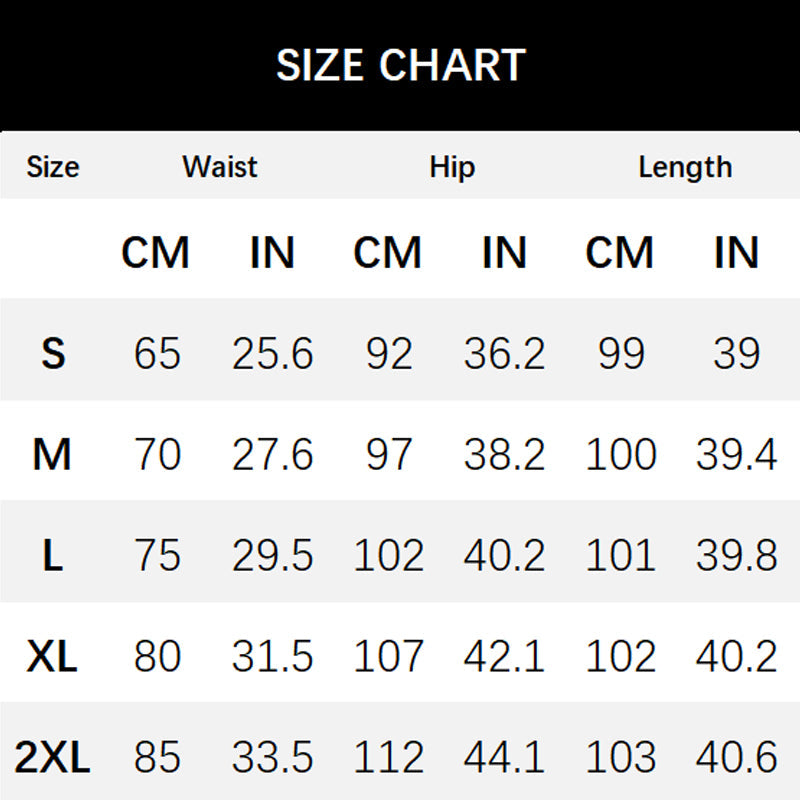Select the CM label under Length
The height and width of the screenshot is (800, 800).
point(619,254)
